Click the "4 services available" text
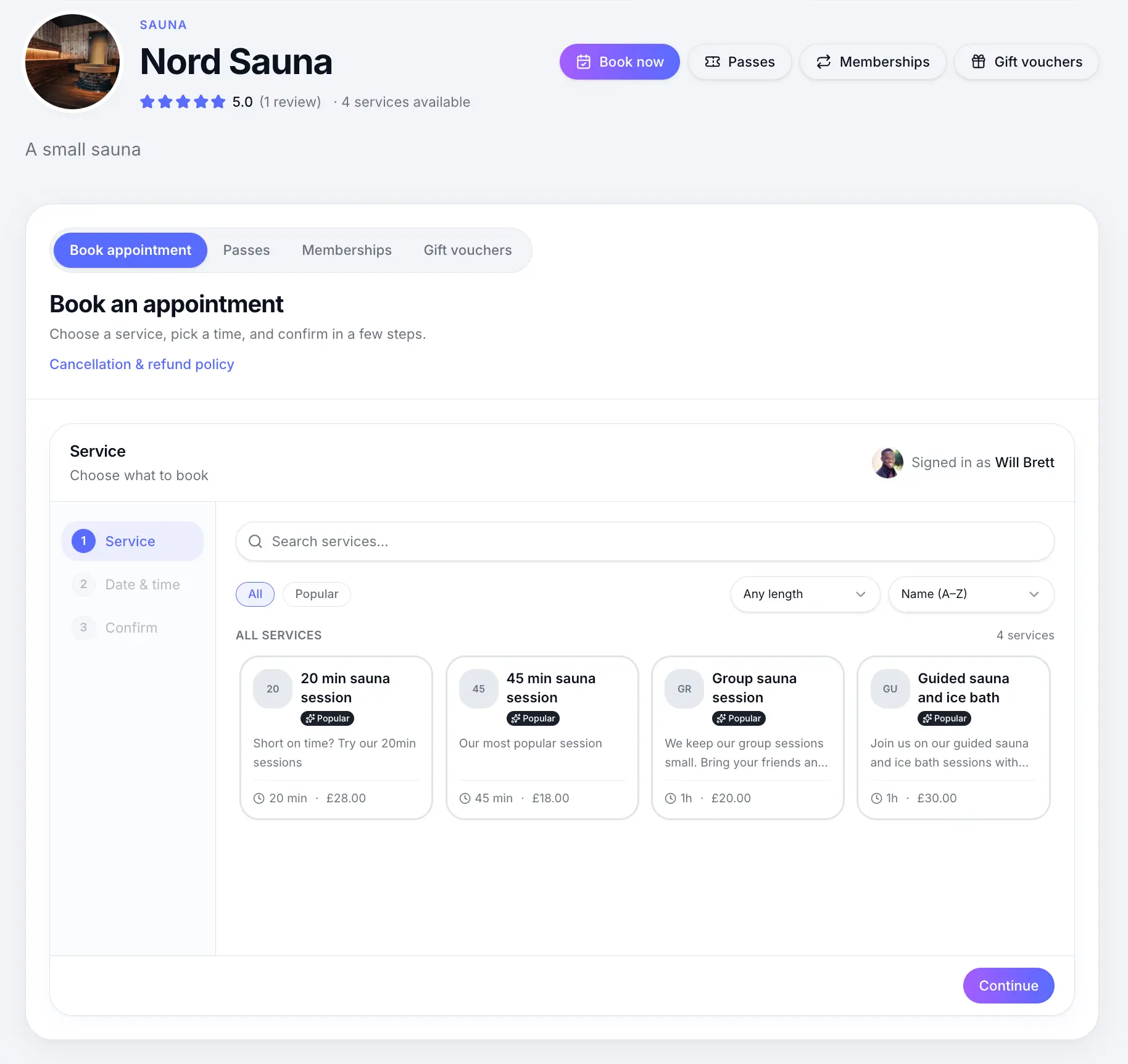Screen dimensions: 1128x1064 coord(405,102)
